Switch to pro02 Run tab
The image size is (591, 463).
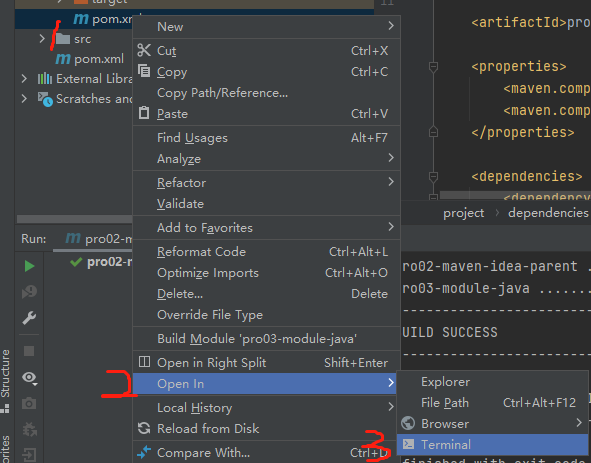(93, 239)
